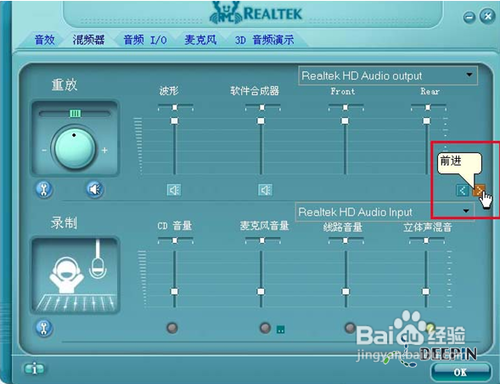Click the recording DJ microphone image
The image size is (500, 384).
point(75,276)
